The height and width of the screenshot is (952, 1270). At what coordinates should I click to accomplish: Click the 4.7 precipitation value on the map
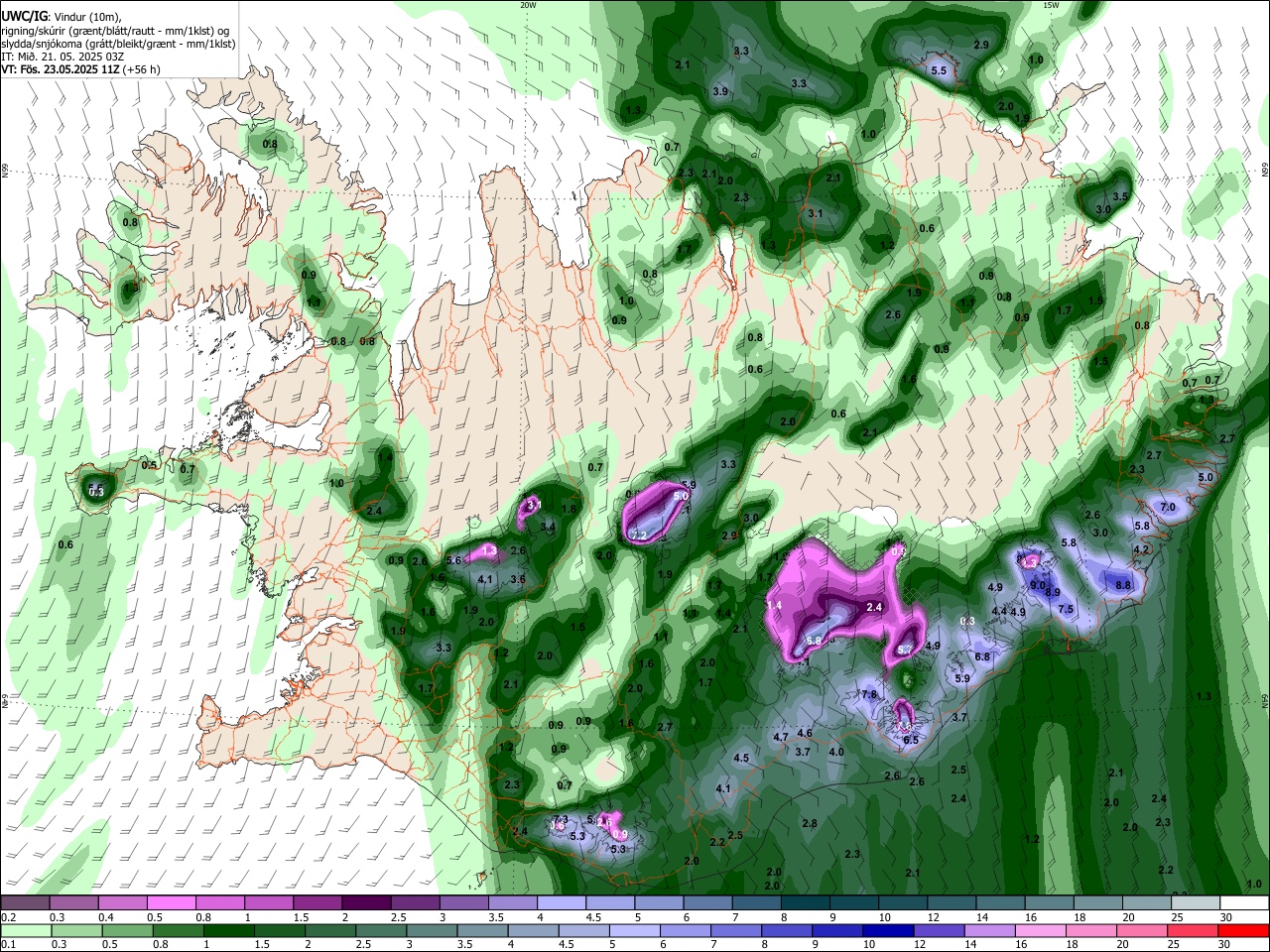coord(781,737)
